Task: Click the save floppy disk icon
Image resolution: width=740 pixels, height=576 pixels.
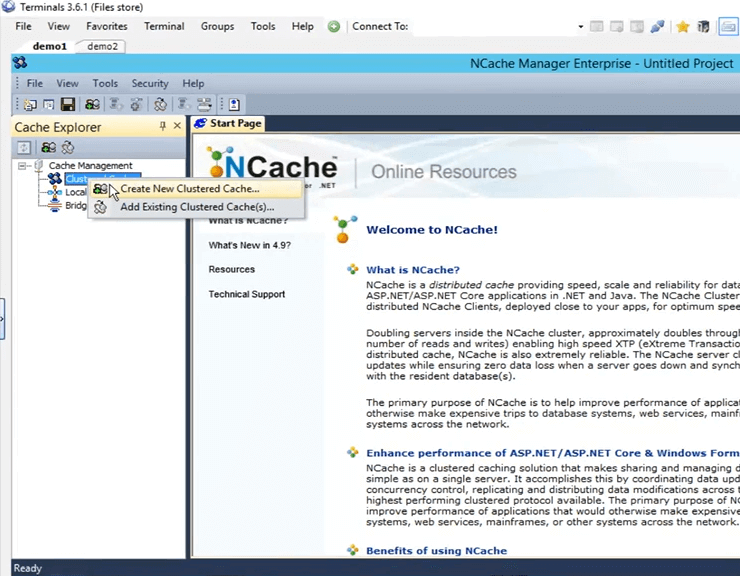Action: [68, 104]
